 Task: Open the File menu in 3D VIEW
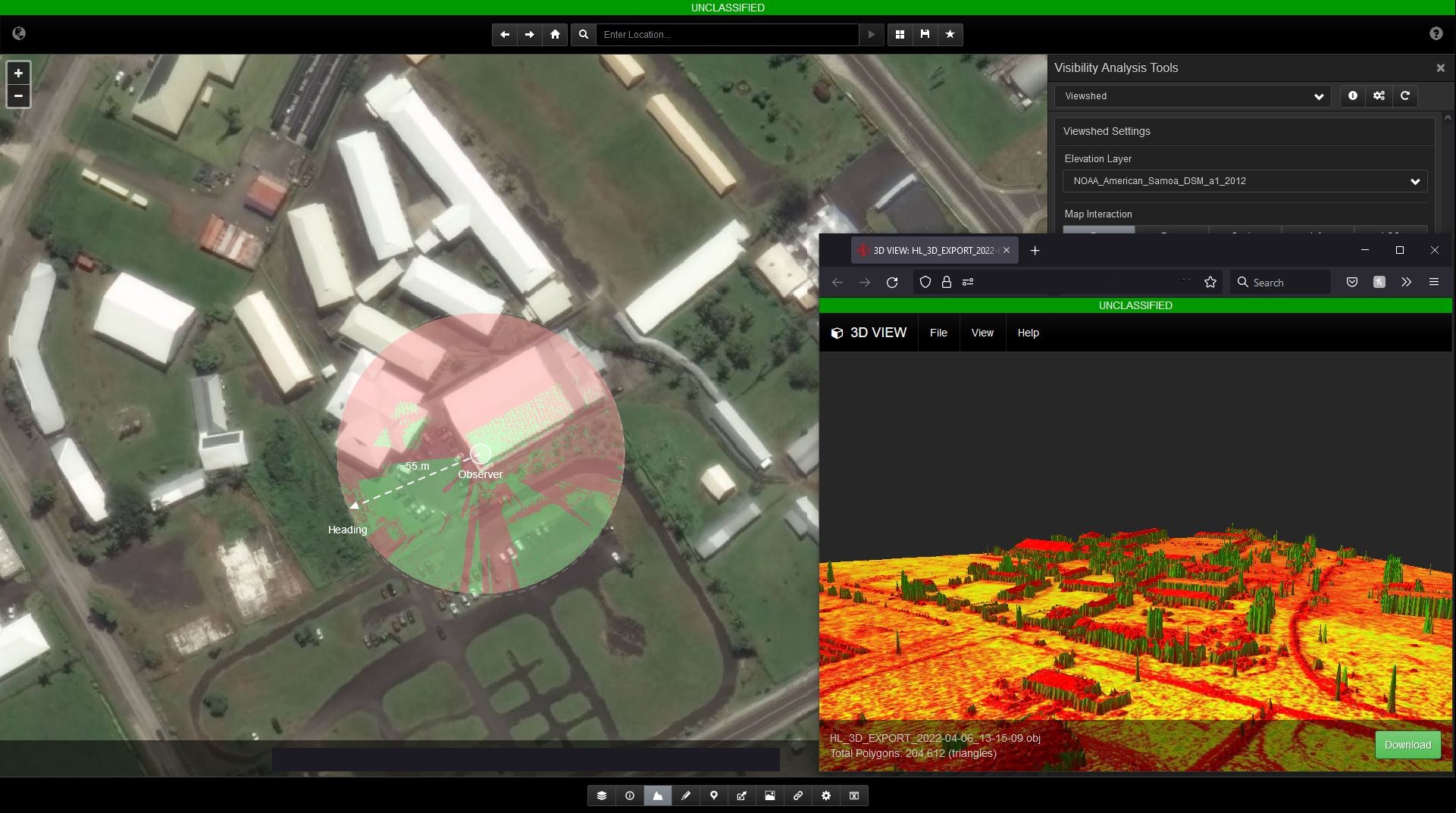click(938, 333)
